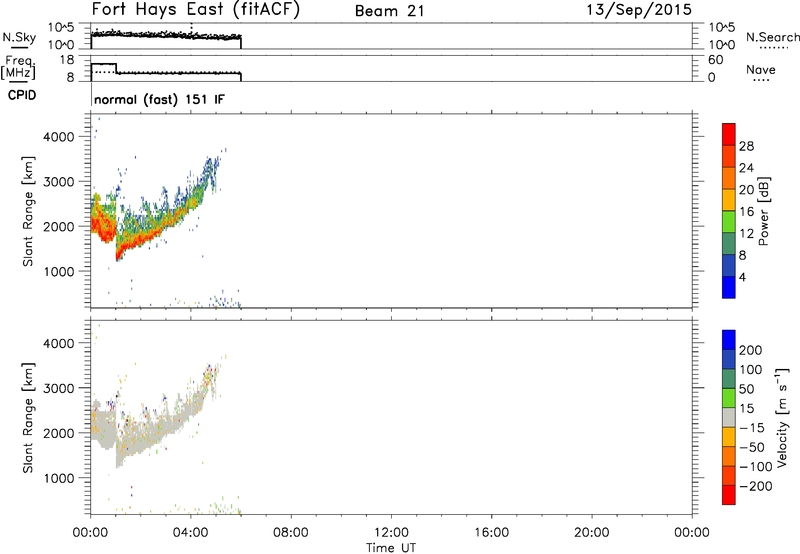Click the '08:00' time tick label
The width and height of the screenshot is (800, 554).
point(291,533)
